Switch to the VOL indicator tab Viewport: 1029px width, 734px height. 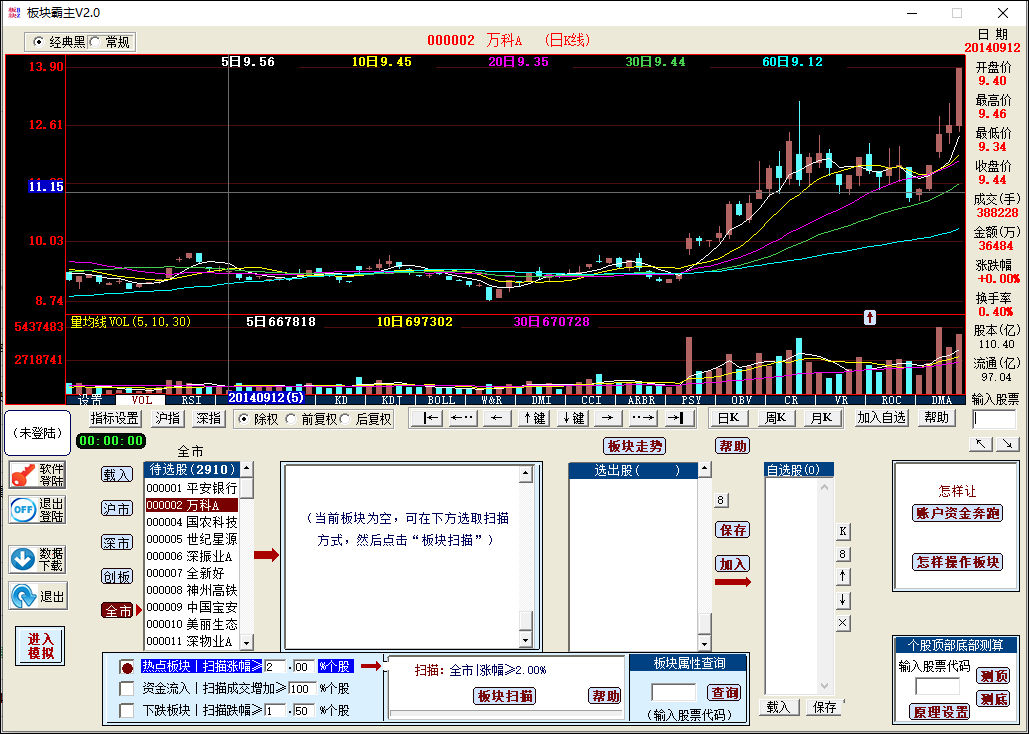click(x=142, y=399)
